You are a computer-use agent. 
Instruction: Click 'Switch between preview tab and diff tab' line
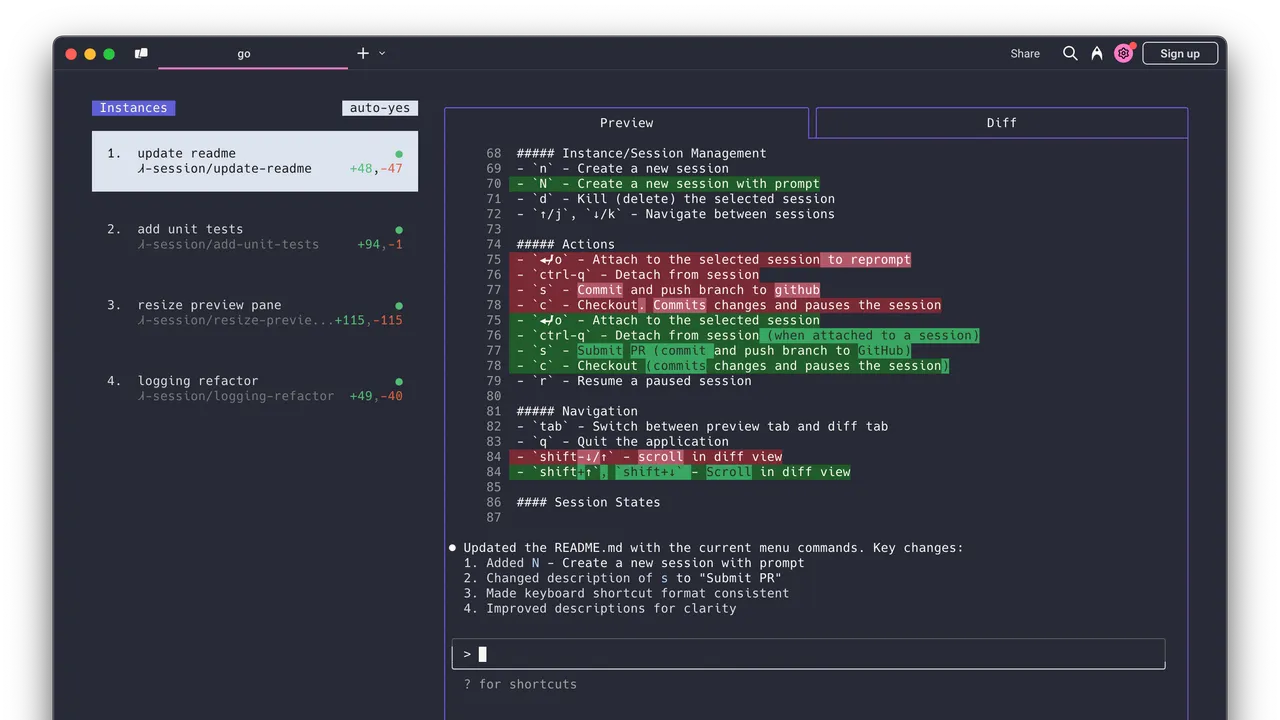(702, 426)
